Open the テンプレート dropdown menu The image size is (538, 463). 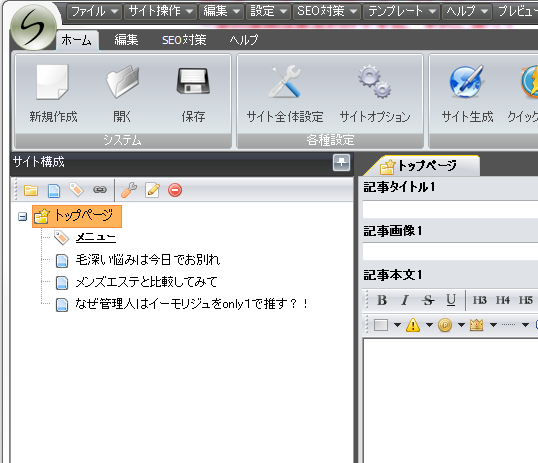tap(402, 11)
